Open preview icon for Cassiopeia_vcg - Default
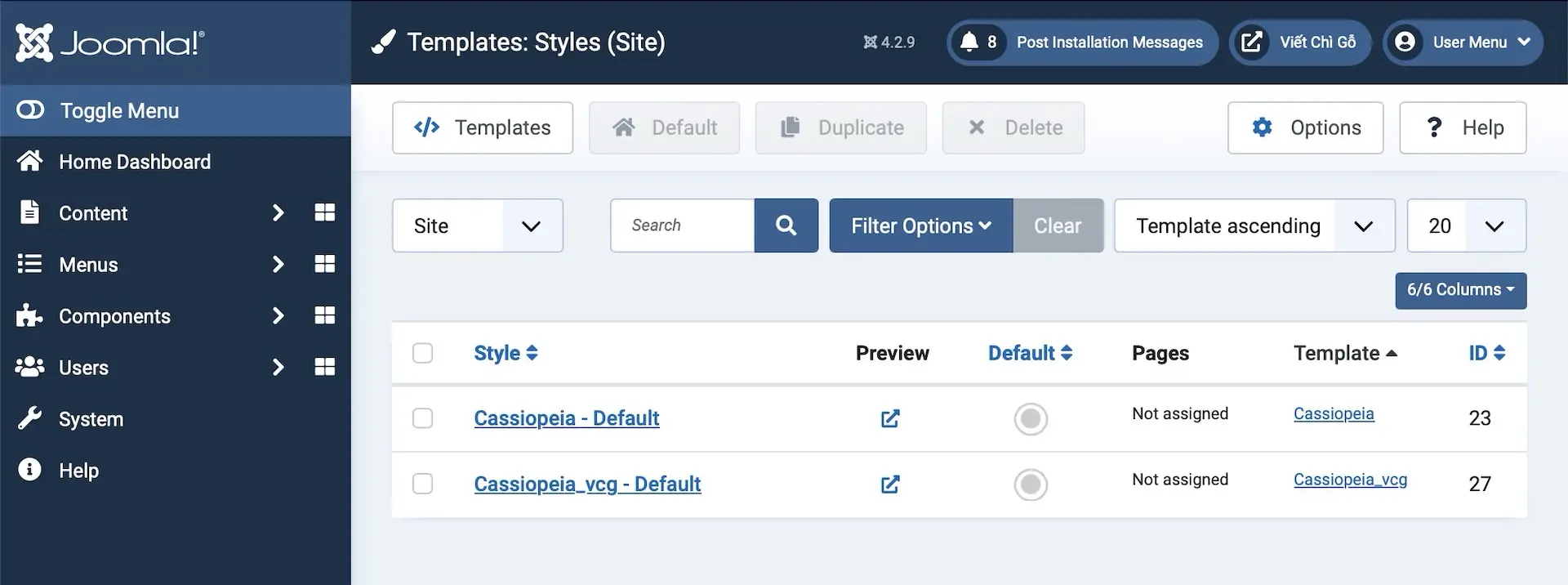This screenshot has height=585, width=1568. (x=890, y=485)
